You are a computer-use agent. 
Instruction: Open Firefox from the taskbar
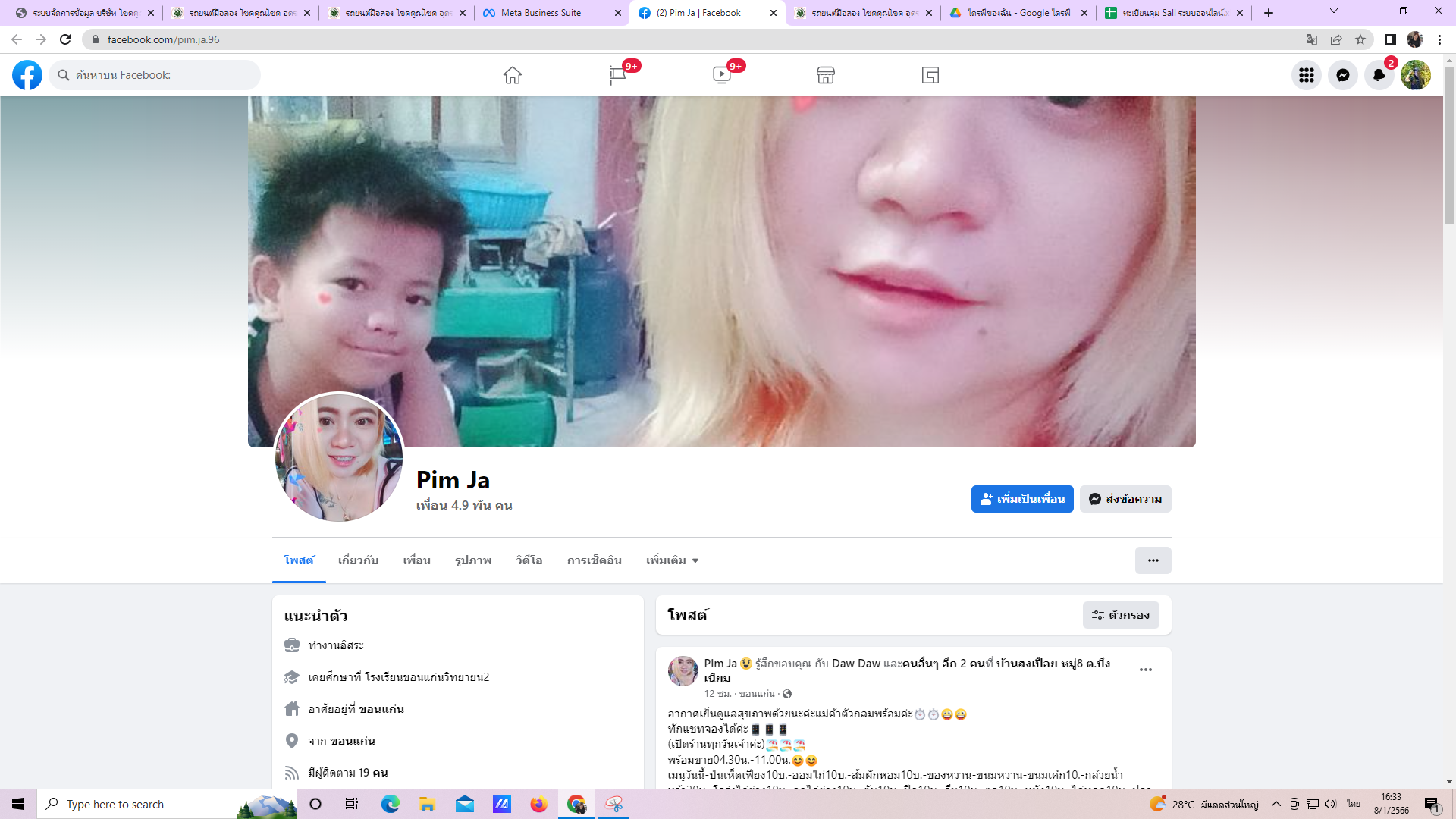[x=538, y=804]
